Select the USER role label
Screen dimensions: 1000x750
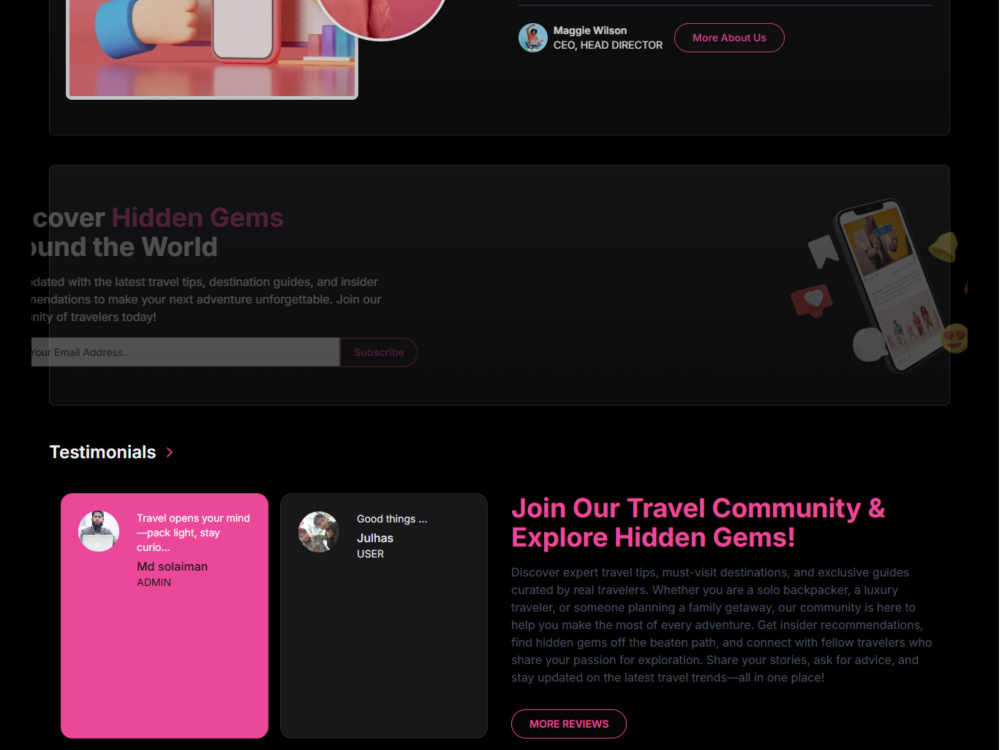pos(371,554)
